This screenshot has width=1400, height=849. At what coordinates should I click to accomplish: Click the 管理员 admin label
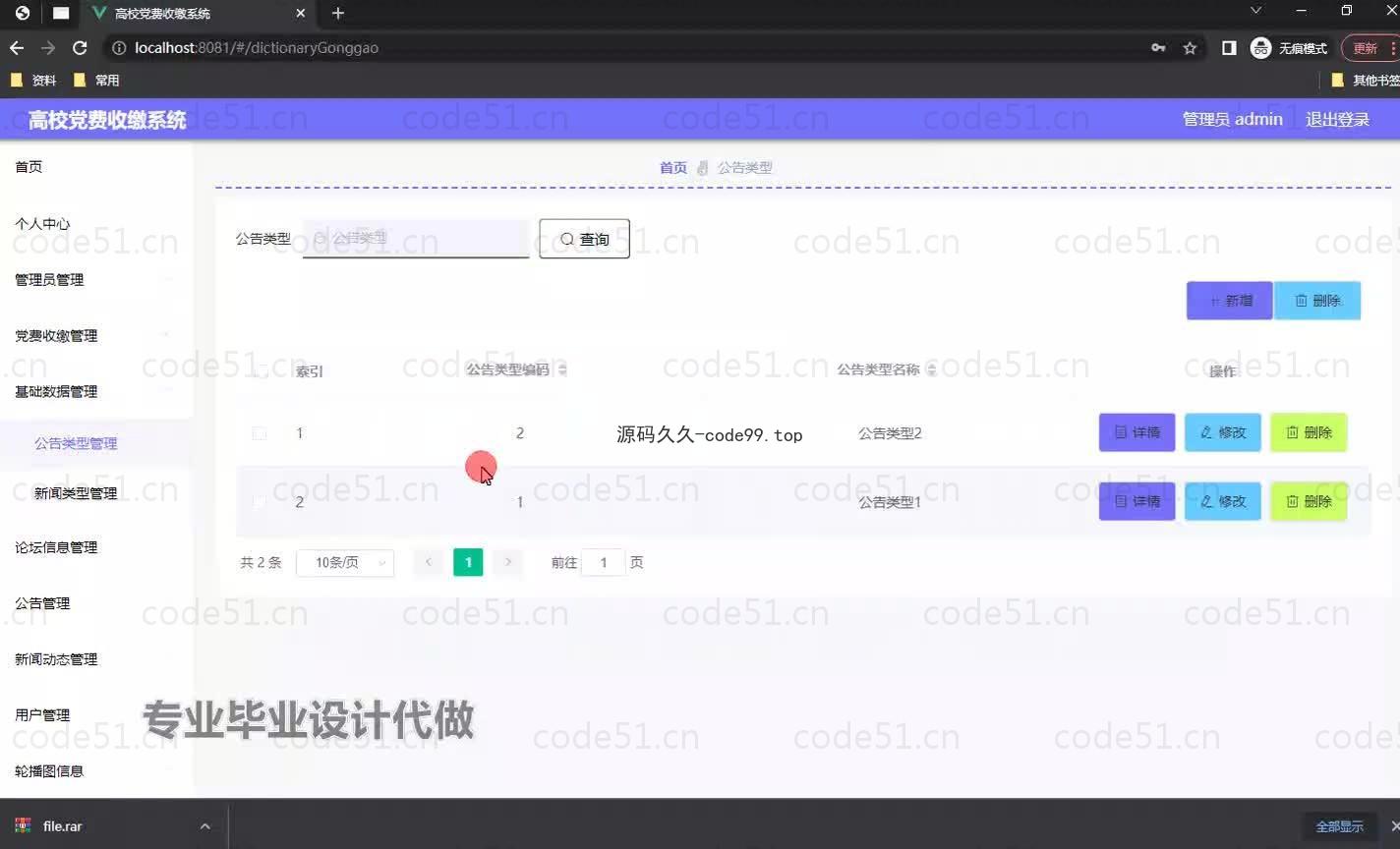tap(1232, 119)
